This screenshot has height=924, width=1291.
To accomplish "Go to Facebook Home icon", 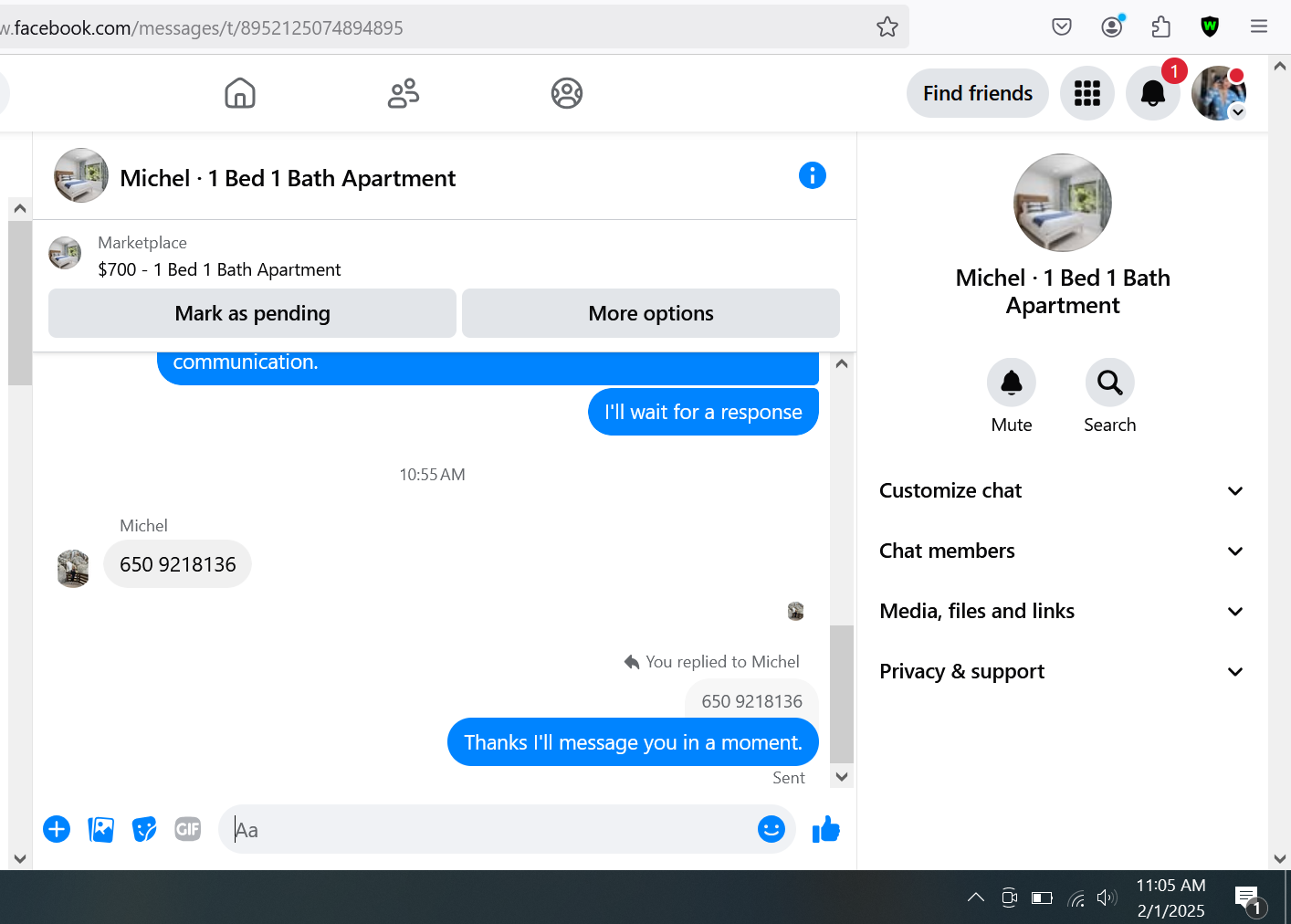I will tap(240, 93).
